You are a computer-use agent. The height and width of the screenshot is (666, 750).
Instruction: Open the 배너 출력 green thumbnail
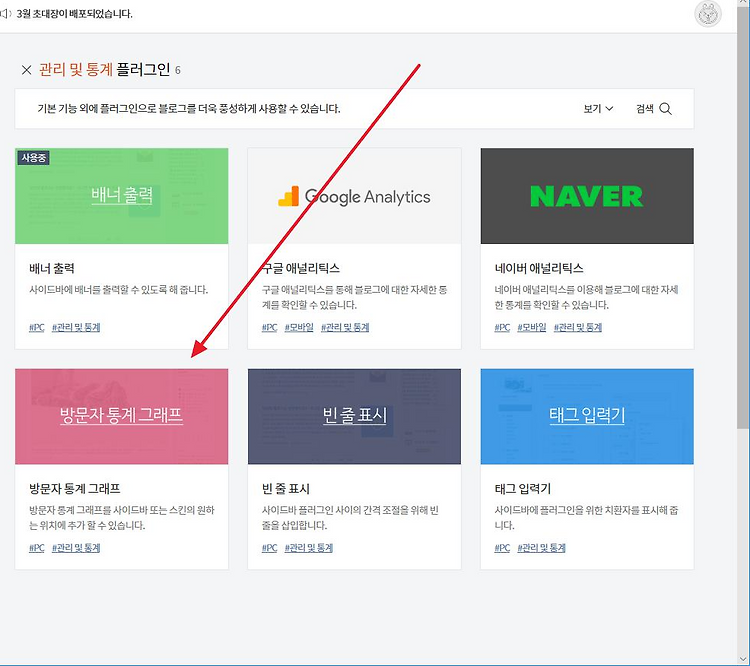tap(121, 196)
